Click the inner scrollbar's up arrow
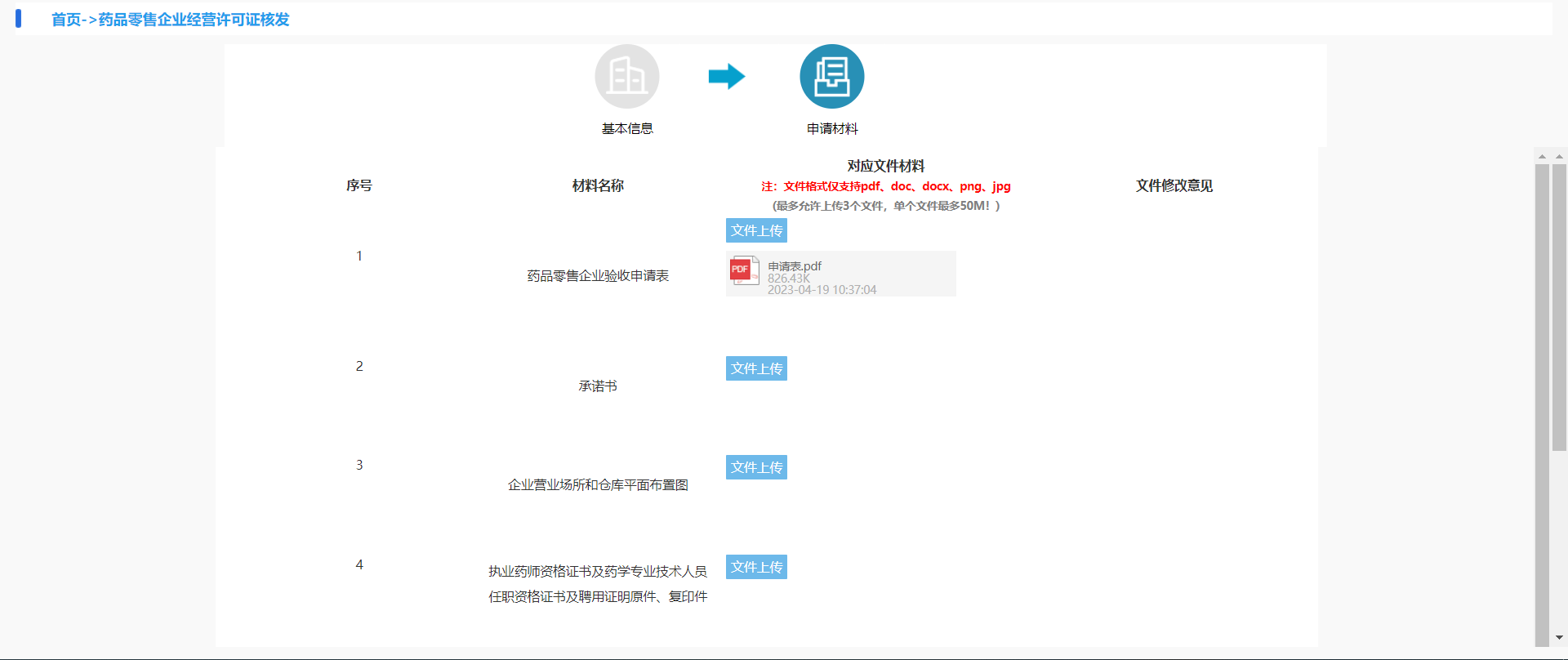The image size is (1568, 660). (x=1542, y=156)
